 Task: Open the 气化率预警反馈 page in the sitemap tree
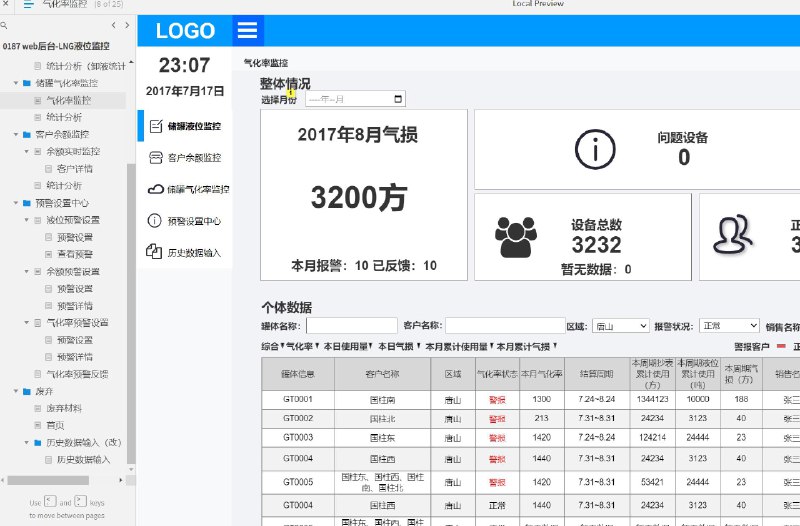(78, 374)
